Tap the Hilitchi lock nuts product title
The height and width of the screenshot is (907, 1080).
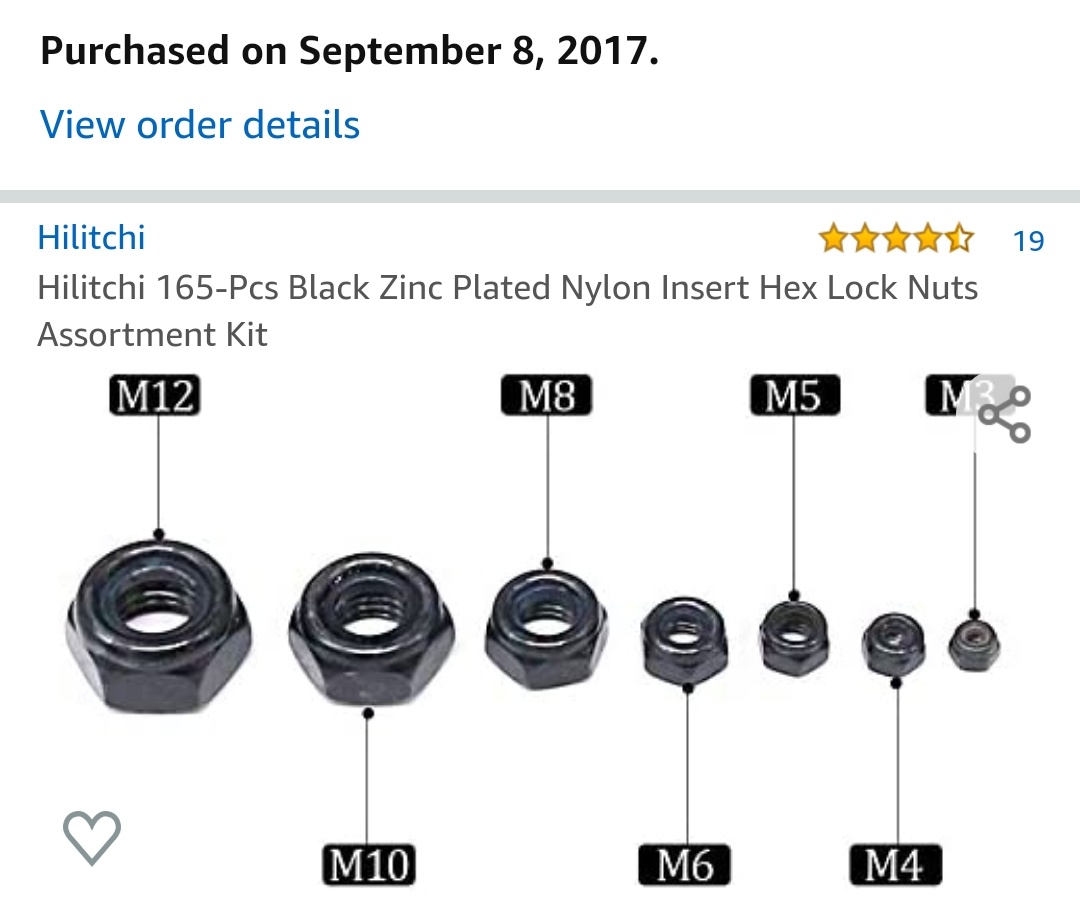[508, 311]
